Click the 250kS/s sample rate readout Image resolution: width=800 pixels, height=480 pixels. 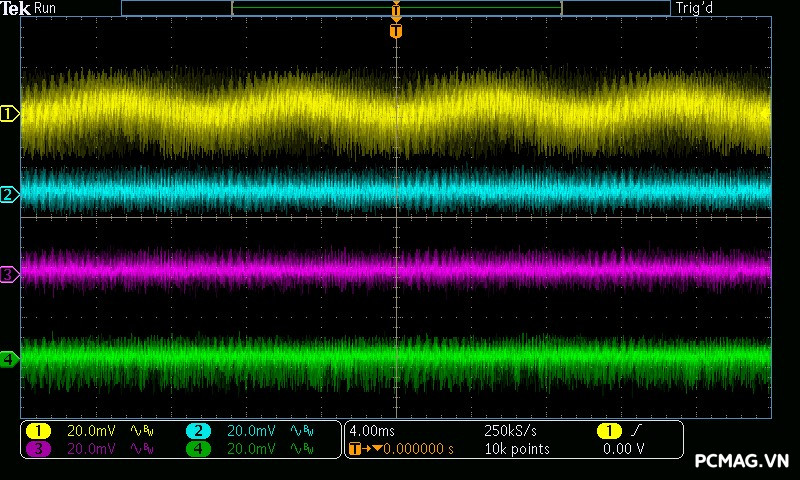click(x=510, y=430)
